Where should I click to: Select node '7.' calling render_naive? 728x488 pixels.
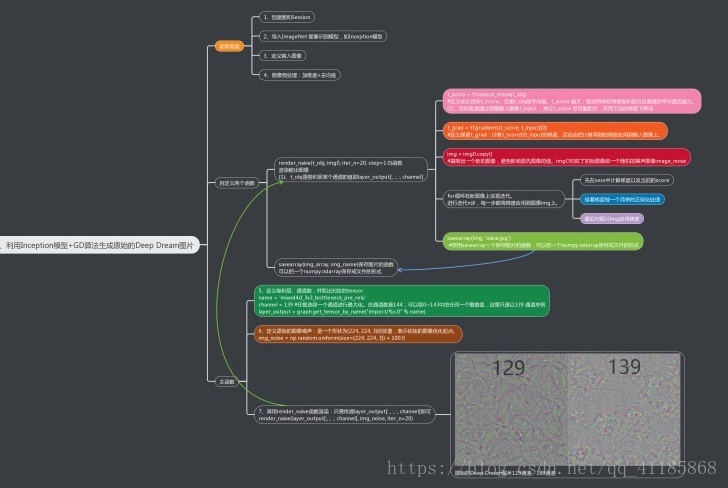(344, 414)
